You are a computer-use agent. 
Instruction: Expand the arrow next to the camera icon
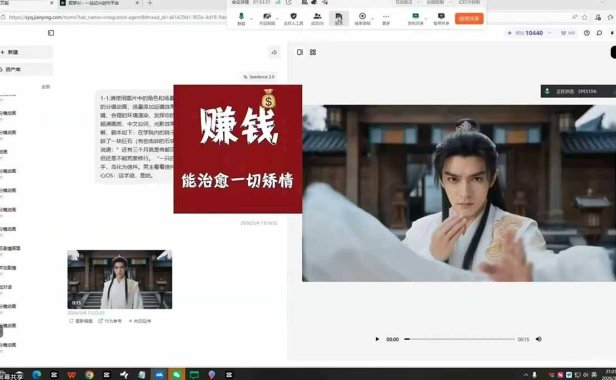pos(278,18)
